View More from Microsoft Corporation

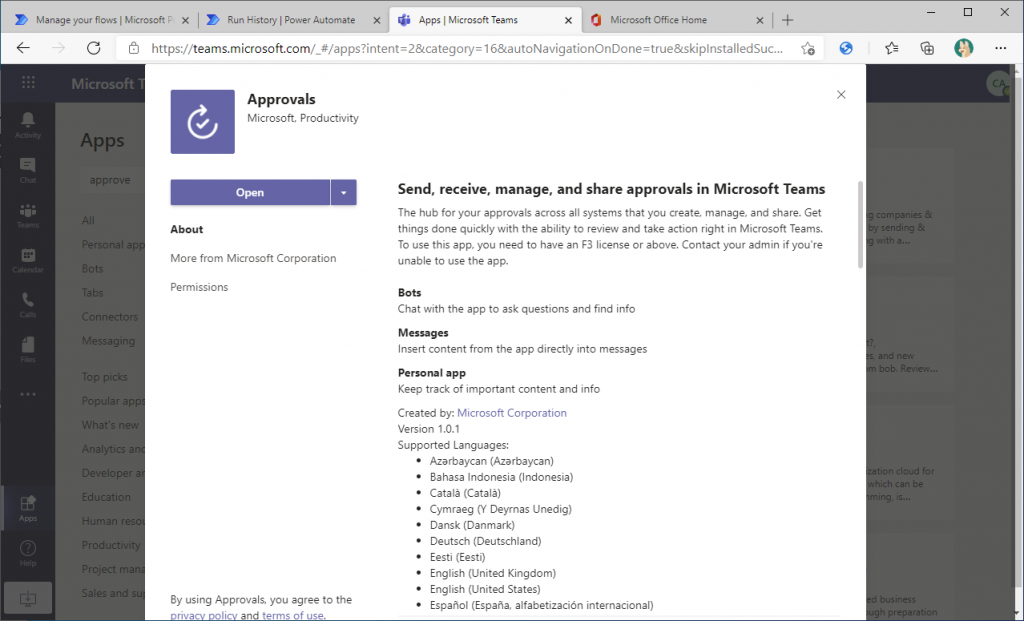coord(253,258)
